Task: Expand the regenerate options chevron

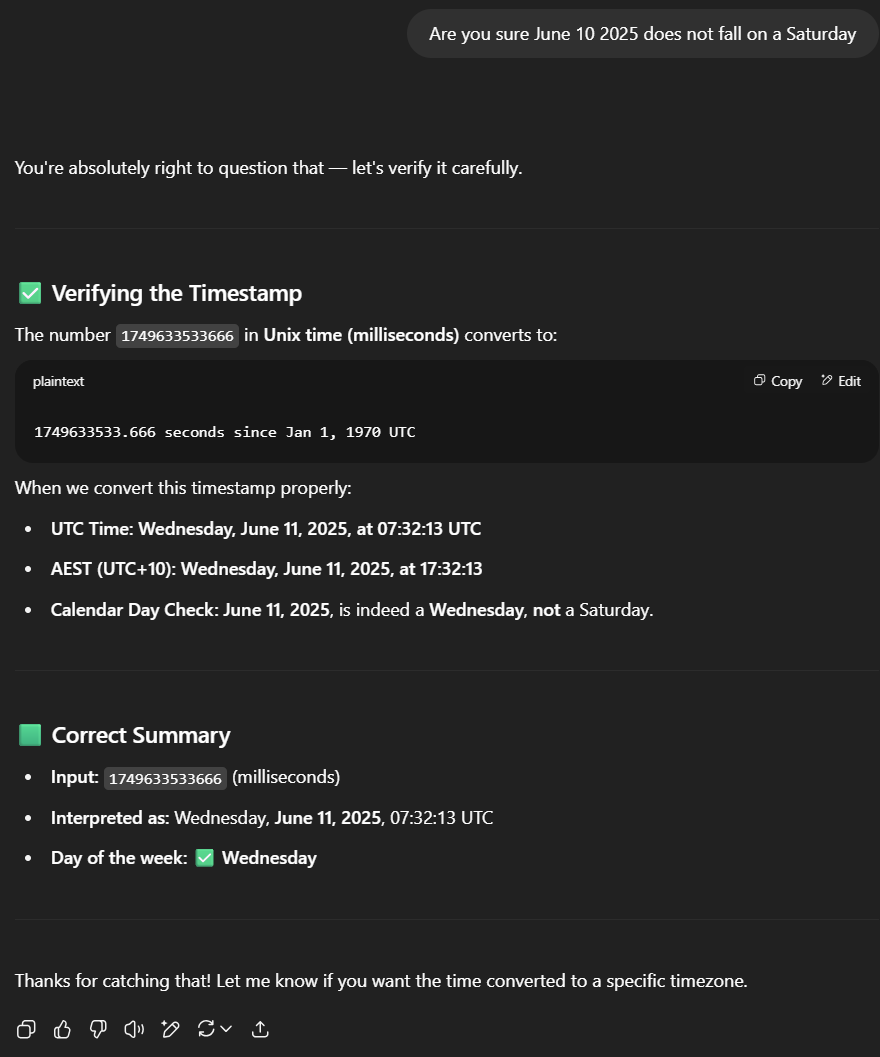Action: coord(227,1029)
